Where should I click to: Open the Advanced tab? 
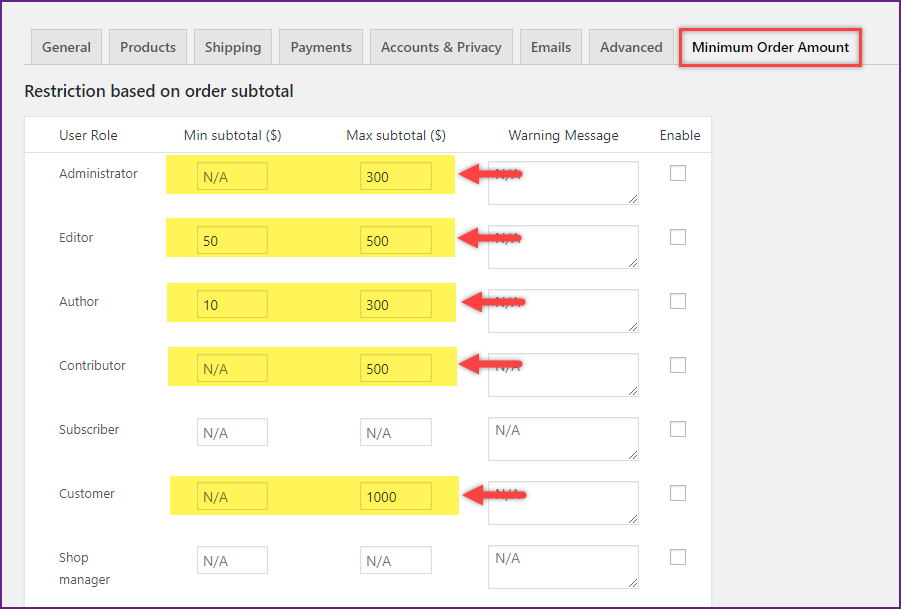(631, 47)
